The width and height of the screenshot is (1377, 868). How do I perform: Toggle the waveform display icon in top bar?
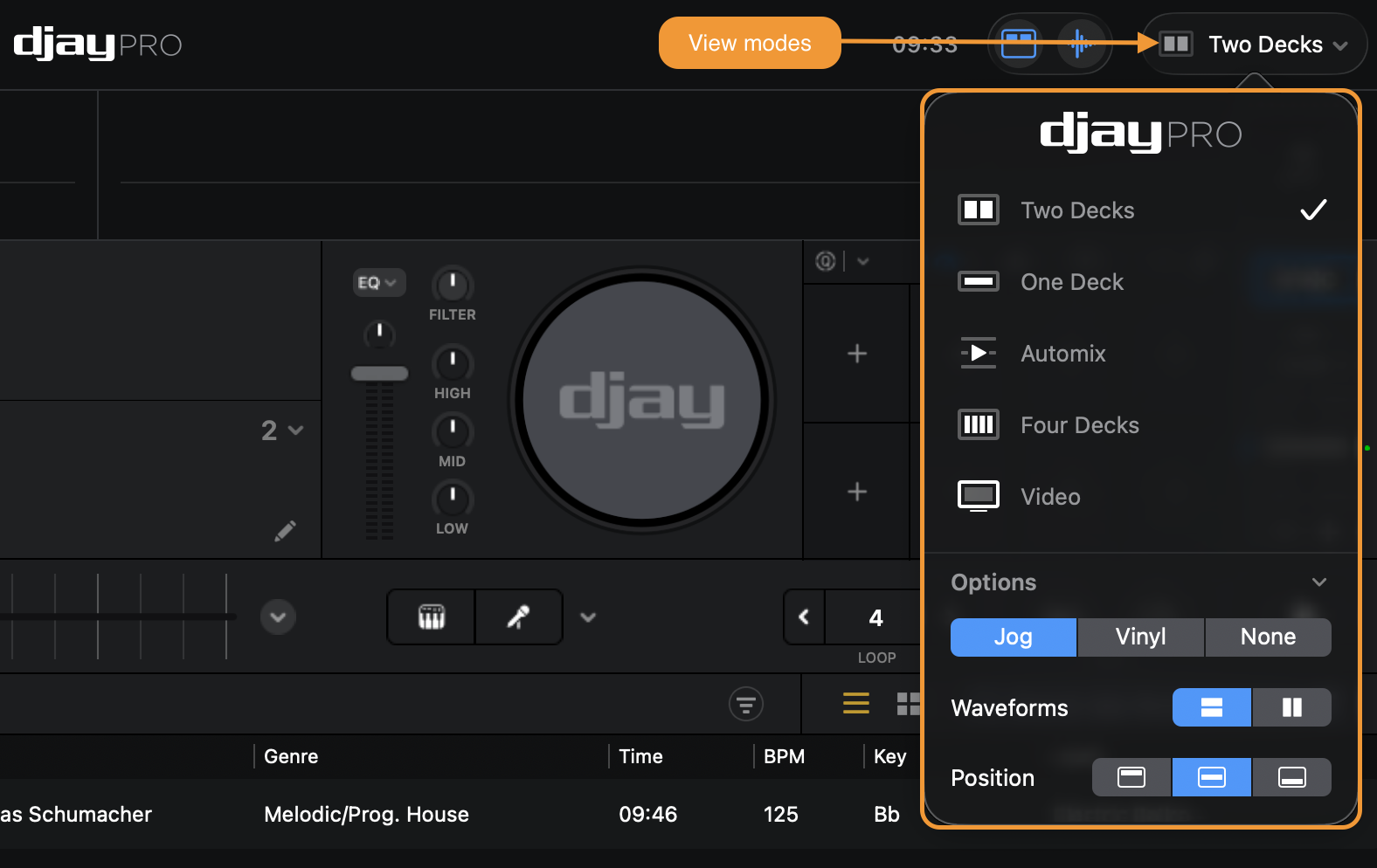1081,43
